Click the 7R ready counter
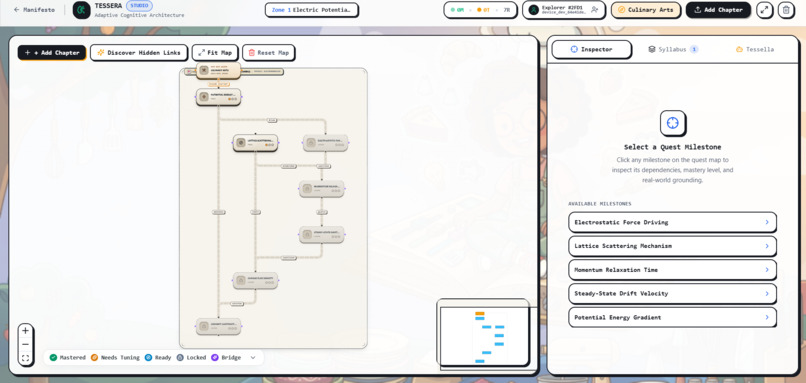Screen dimensions: 806x383 (x=507, y=10)
